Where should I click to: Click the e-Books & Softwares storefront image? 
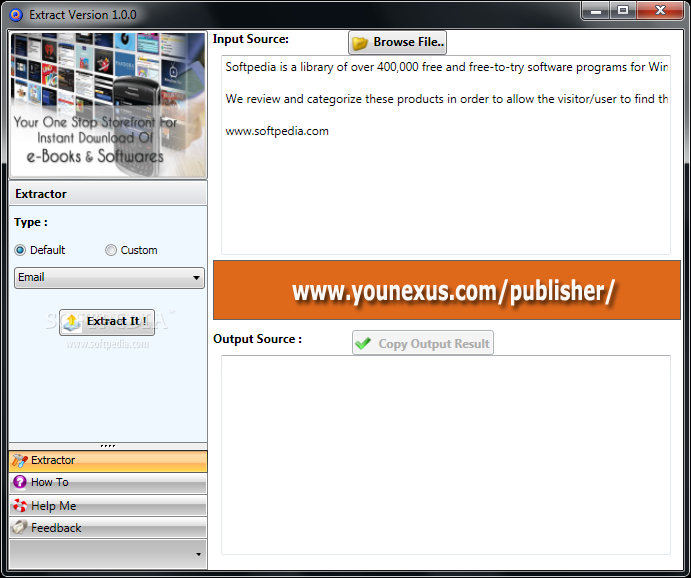[x=108, y=105]
